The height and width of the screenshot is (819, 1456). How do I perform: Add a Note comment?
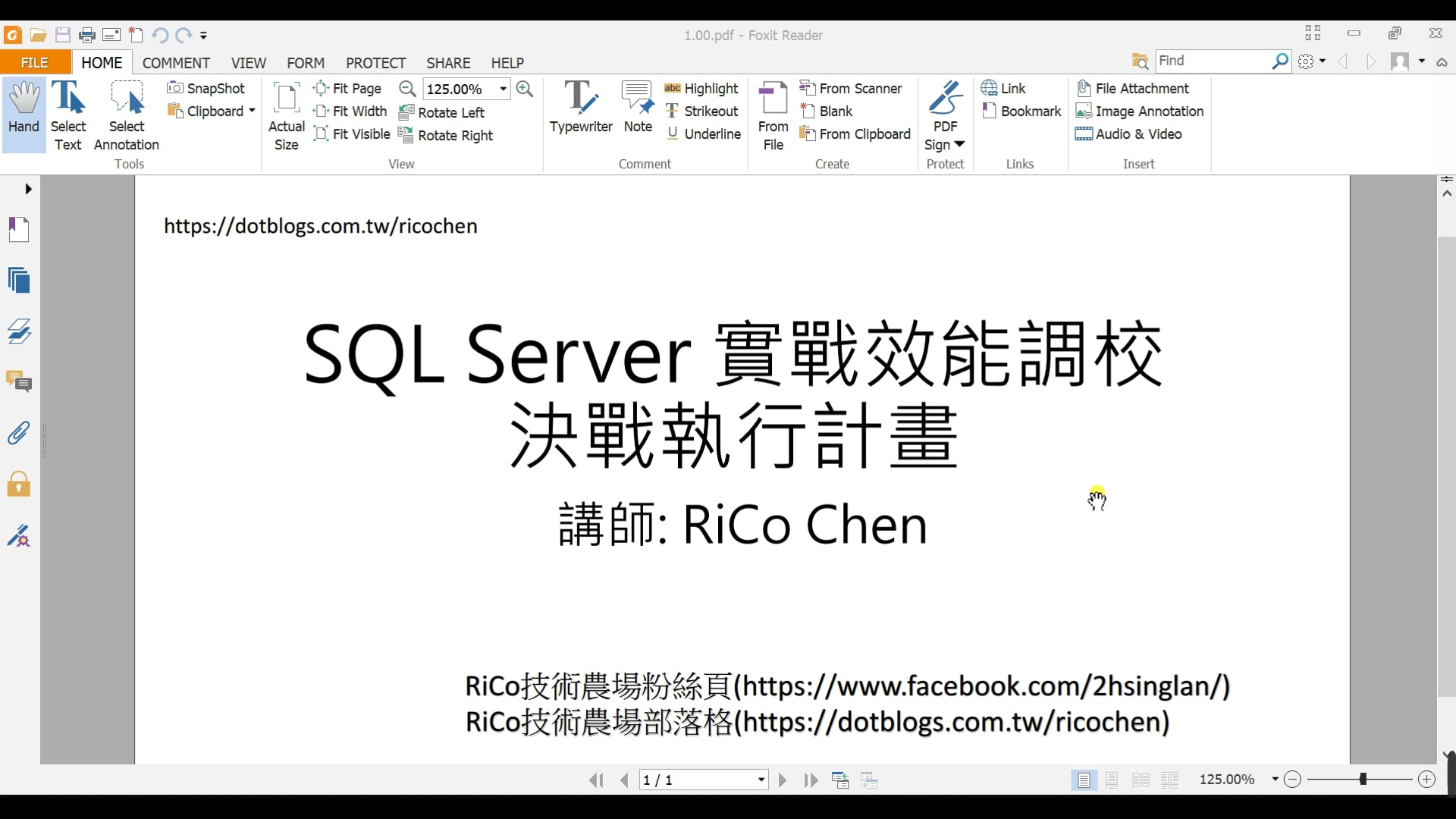tap(637, 106)
